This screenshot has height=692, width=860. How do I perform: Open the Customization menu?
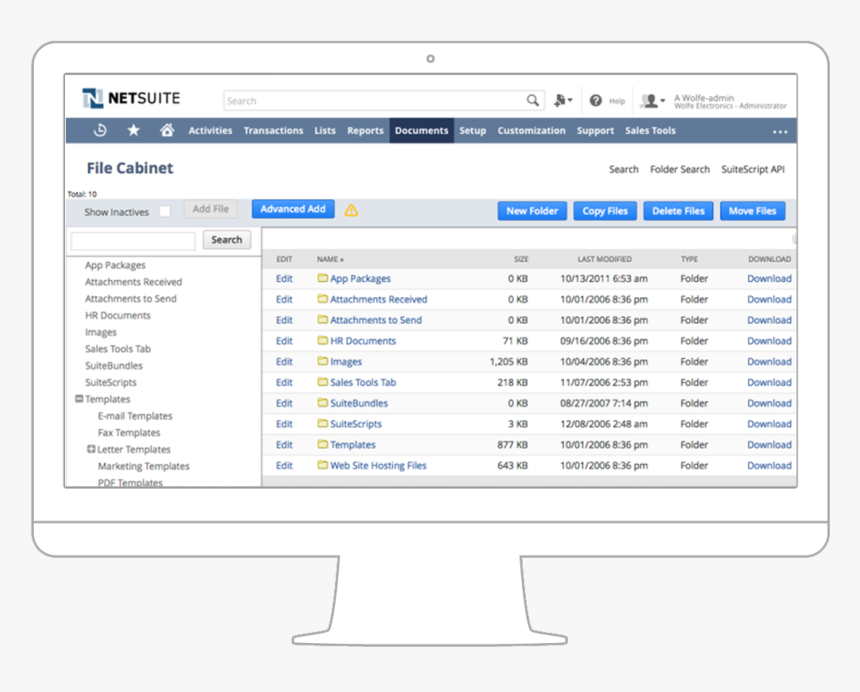pyautogui.click(x=531, y=131)
